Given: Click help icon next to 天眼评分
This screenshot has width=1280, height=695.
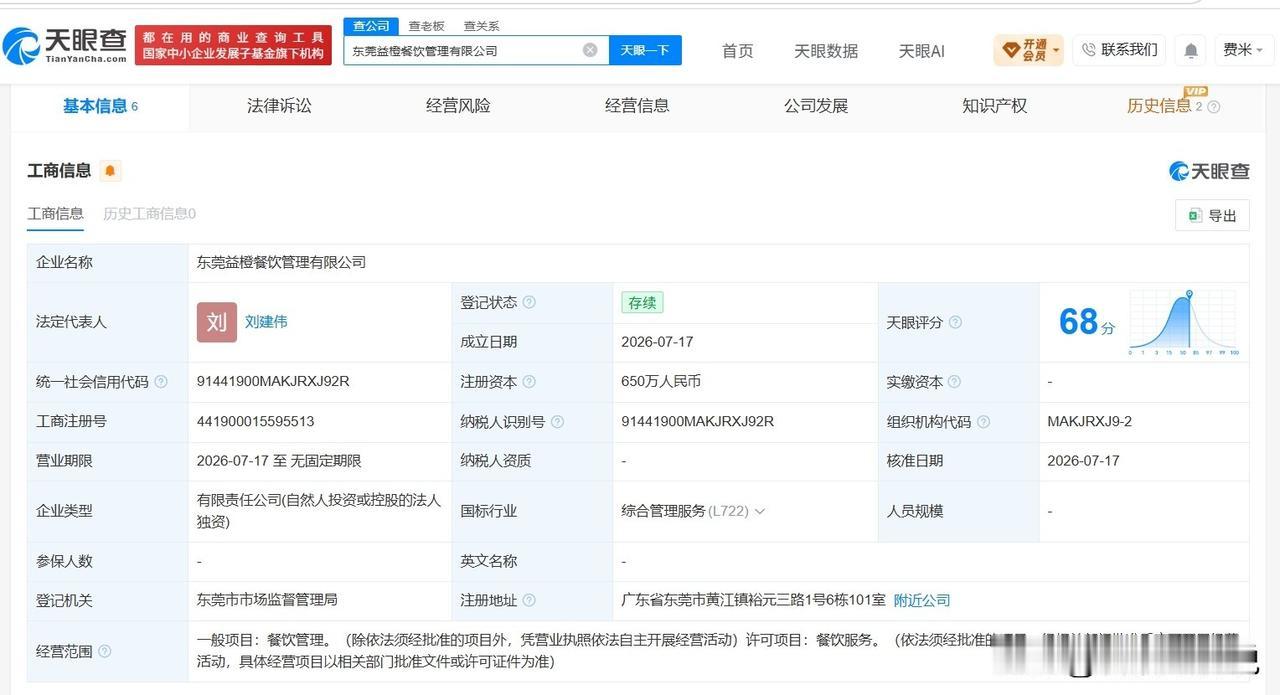Looking at the screenshot, I should pos(955,322).
